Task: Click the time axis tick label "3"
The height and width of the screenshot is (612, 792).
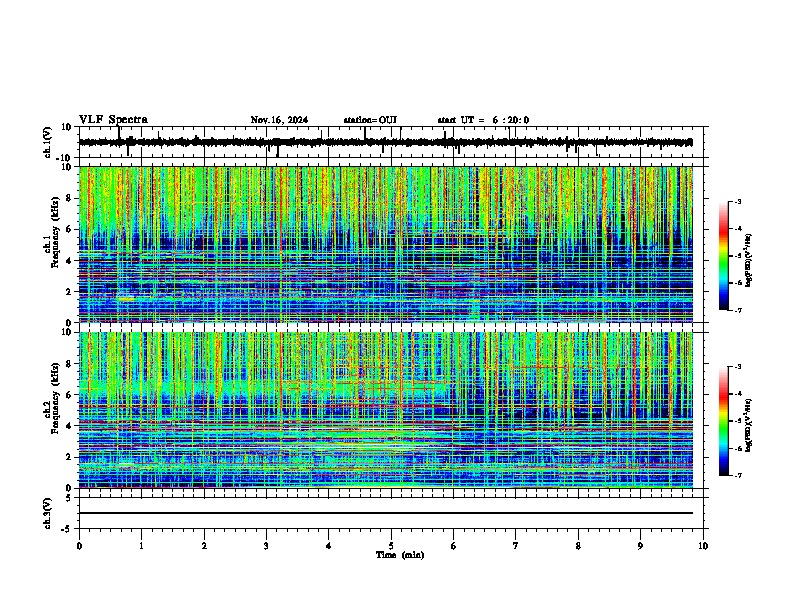Action: [267, 546]
